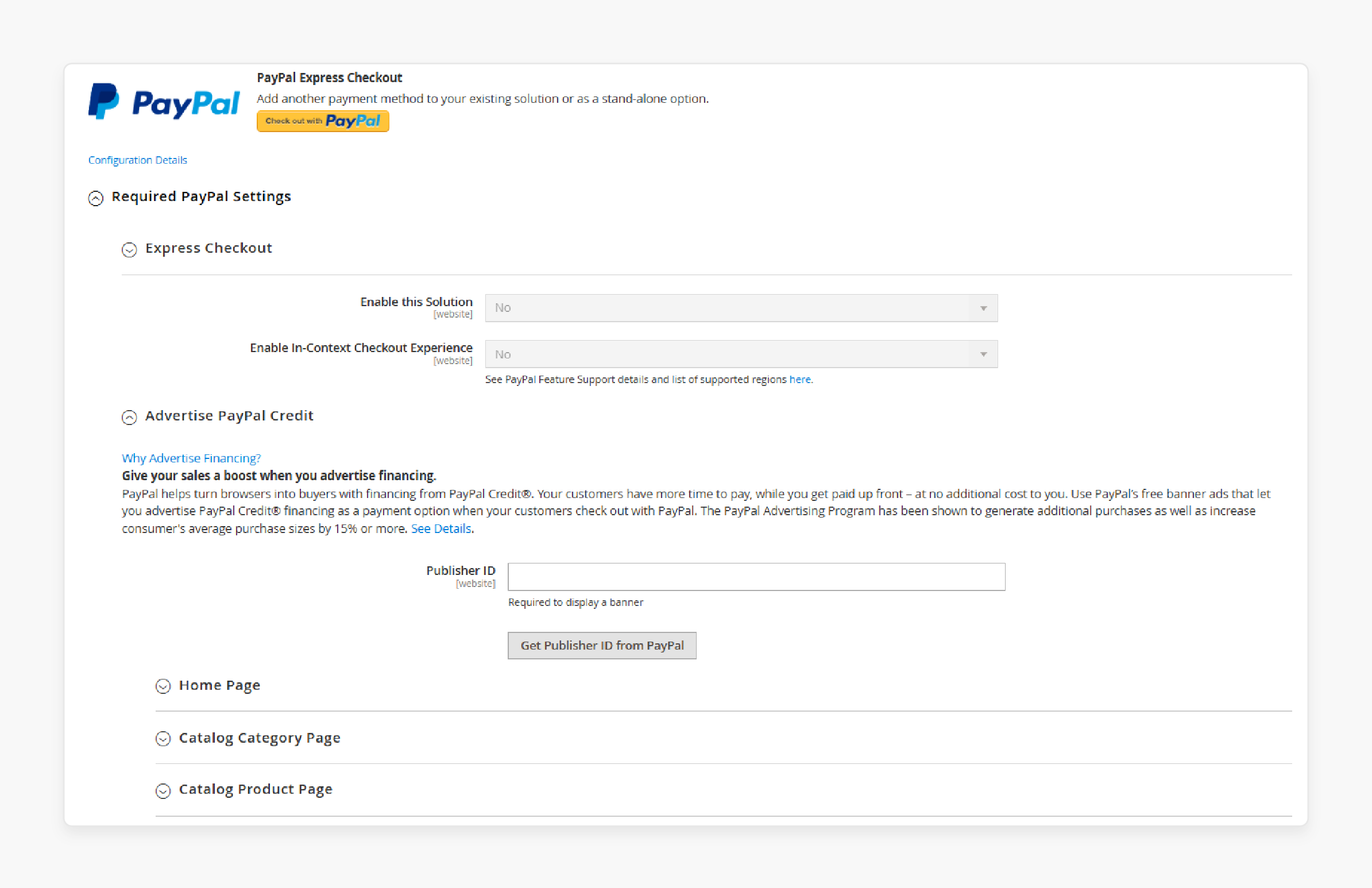Expand the Express Checkout section

(197, 249)
